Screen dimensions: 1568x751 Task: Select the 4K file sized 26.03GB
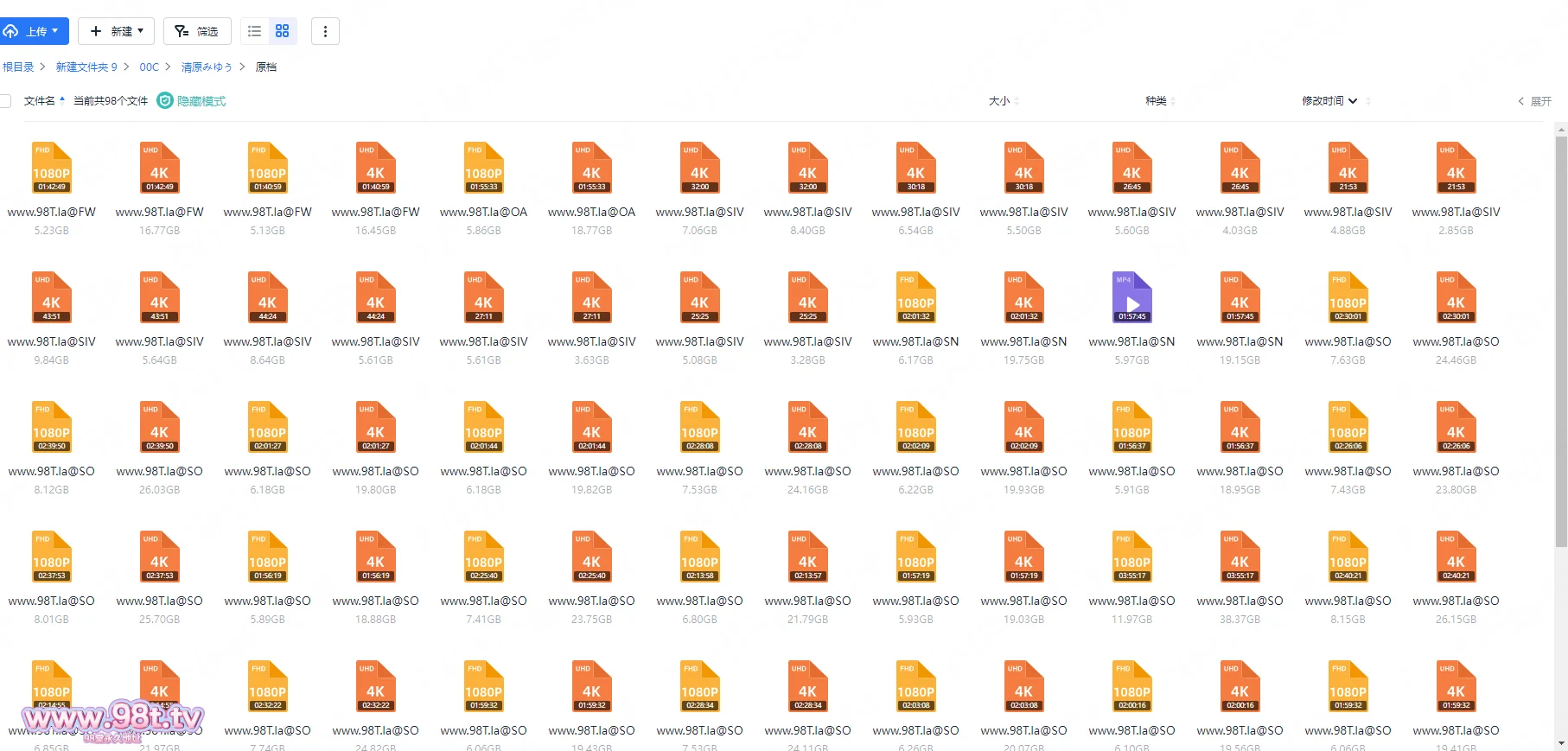coord(159,427)
